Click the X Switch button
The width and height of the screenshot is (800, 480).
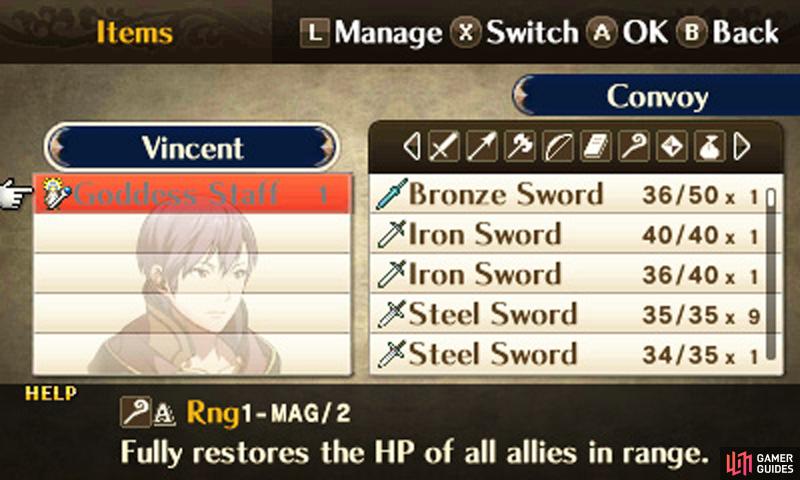pyautogui.click(x=514, y=33)
